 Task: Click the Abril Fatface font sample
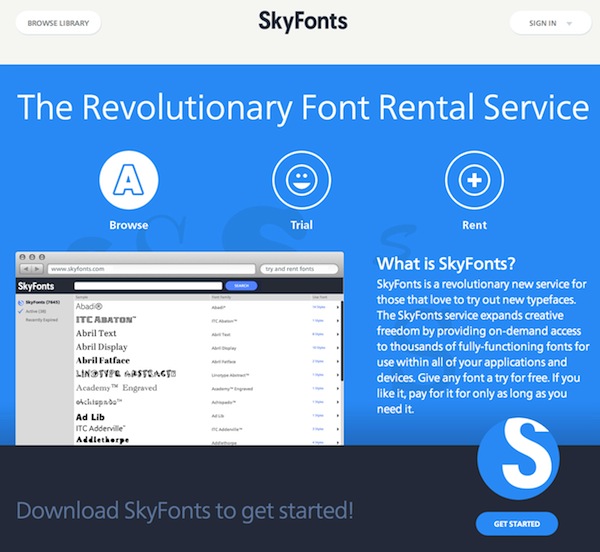103,360
